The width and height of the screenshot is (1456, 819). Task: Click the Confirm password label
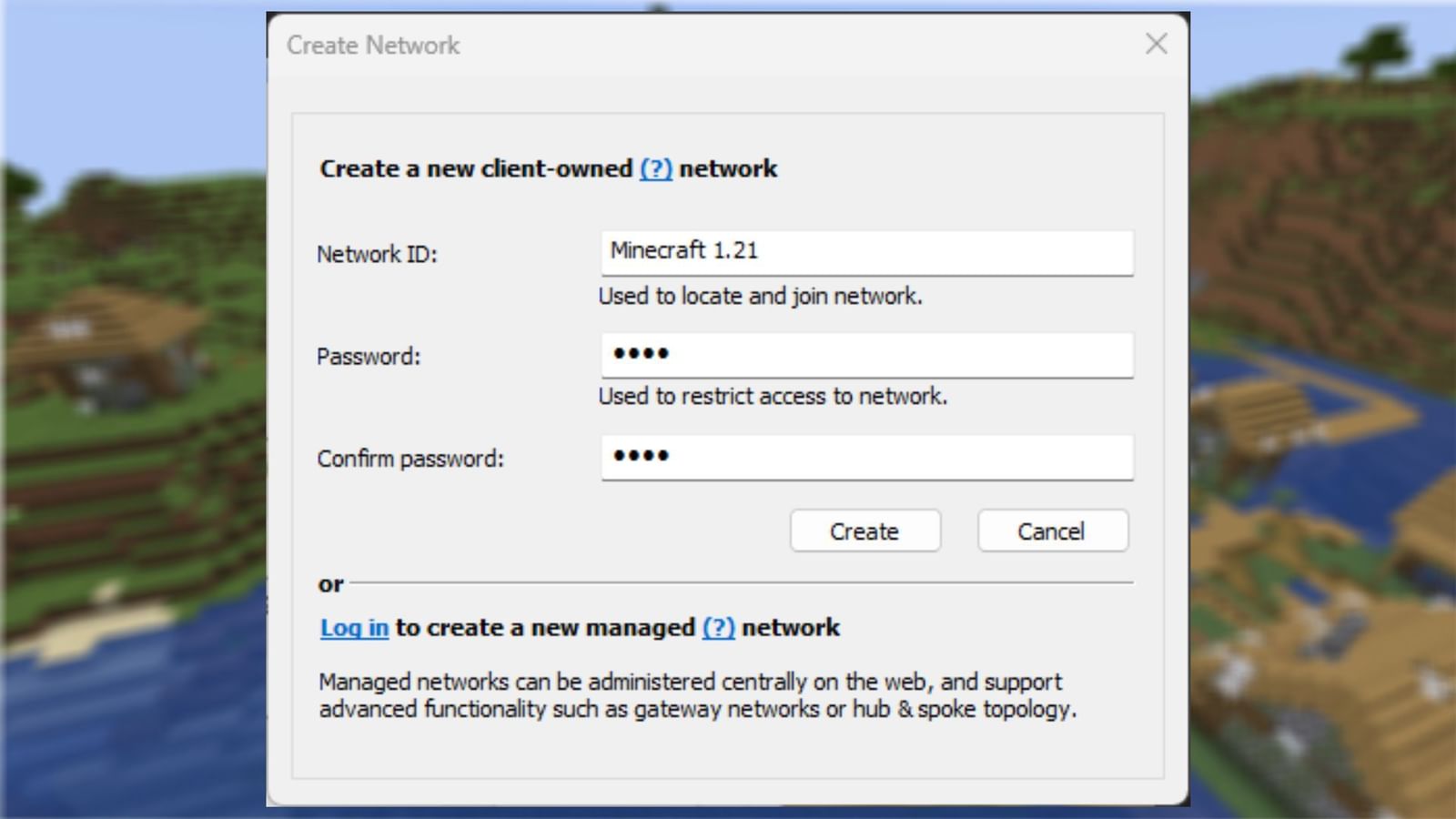412,459
